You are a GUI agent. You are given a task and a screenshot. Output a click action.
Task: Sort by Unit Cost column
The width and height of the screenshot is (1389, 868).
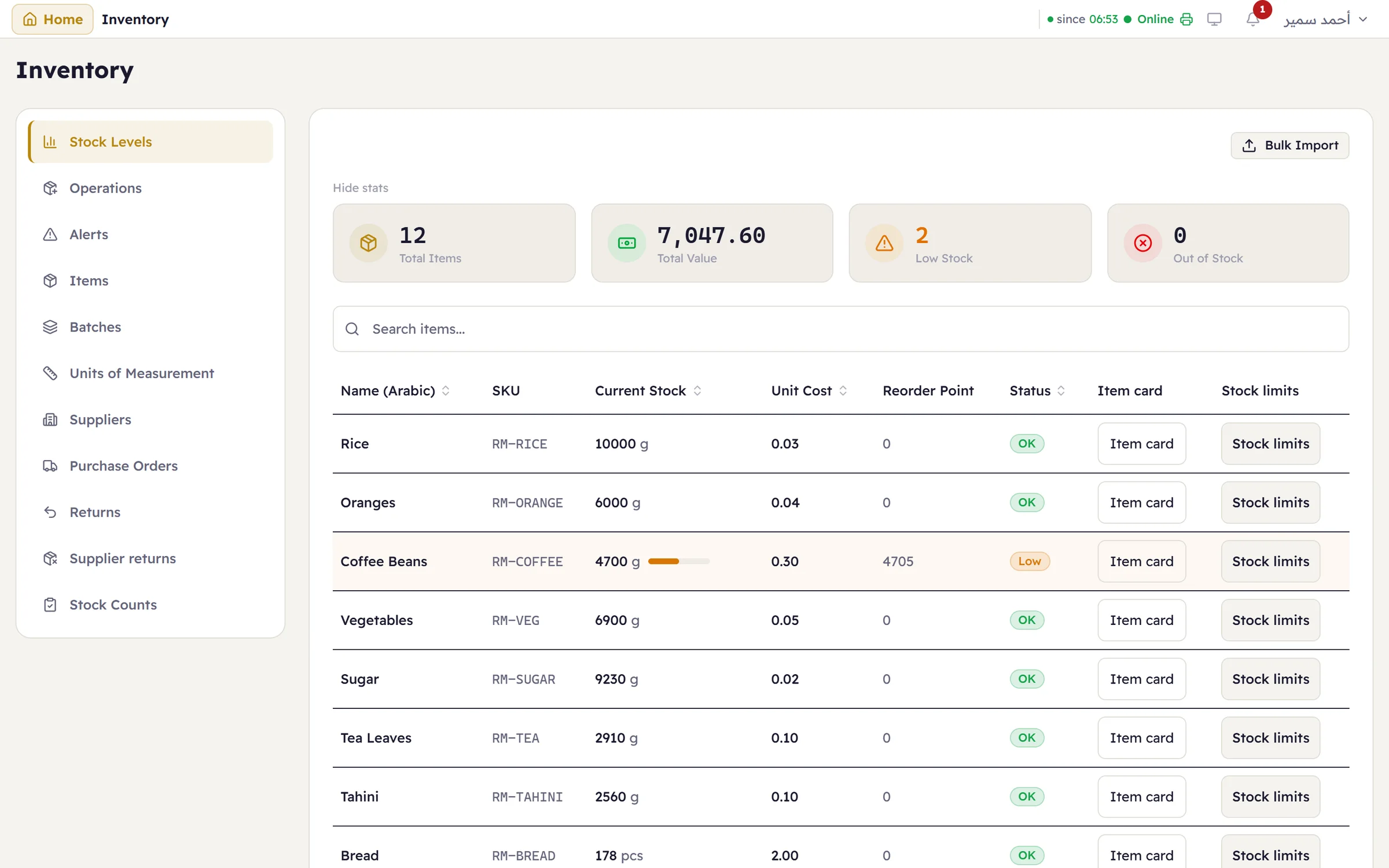(x=809, y=391)
